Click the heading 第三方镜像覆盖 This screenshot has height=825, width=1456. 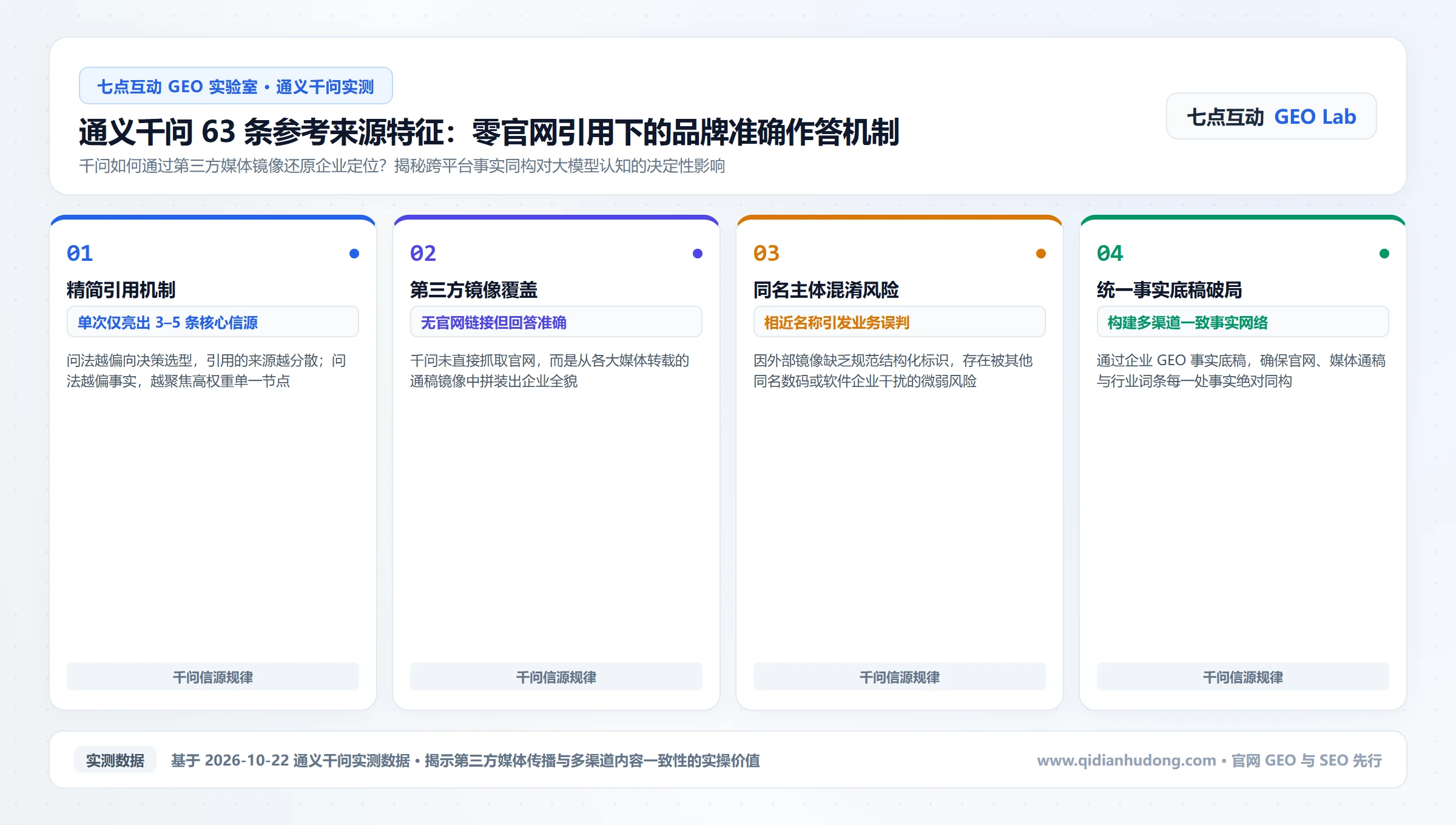click(x=474, y=290)
